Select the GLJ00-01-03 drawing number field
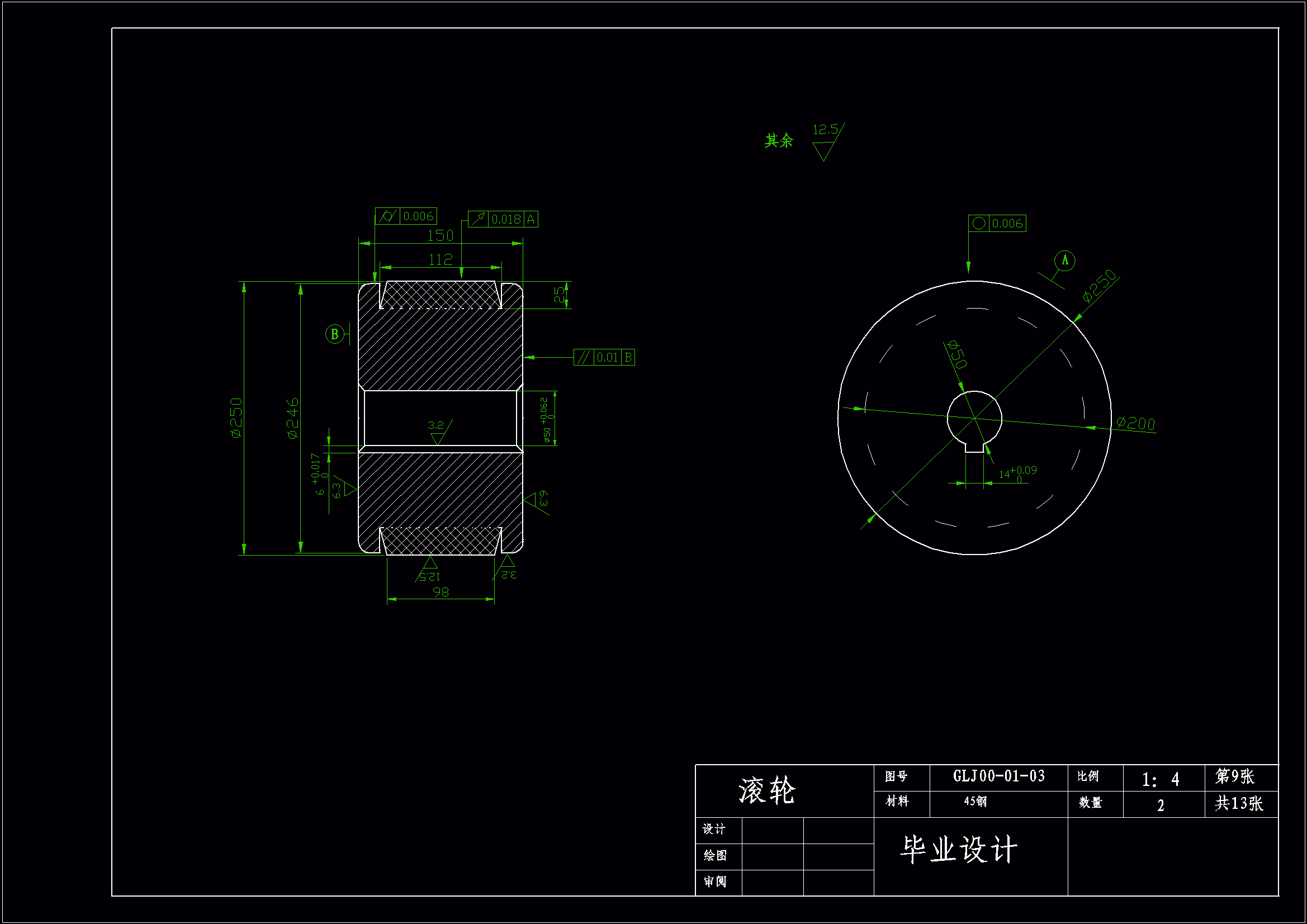The image size is (1307, 924). (998, 776)
